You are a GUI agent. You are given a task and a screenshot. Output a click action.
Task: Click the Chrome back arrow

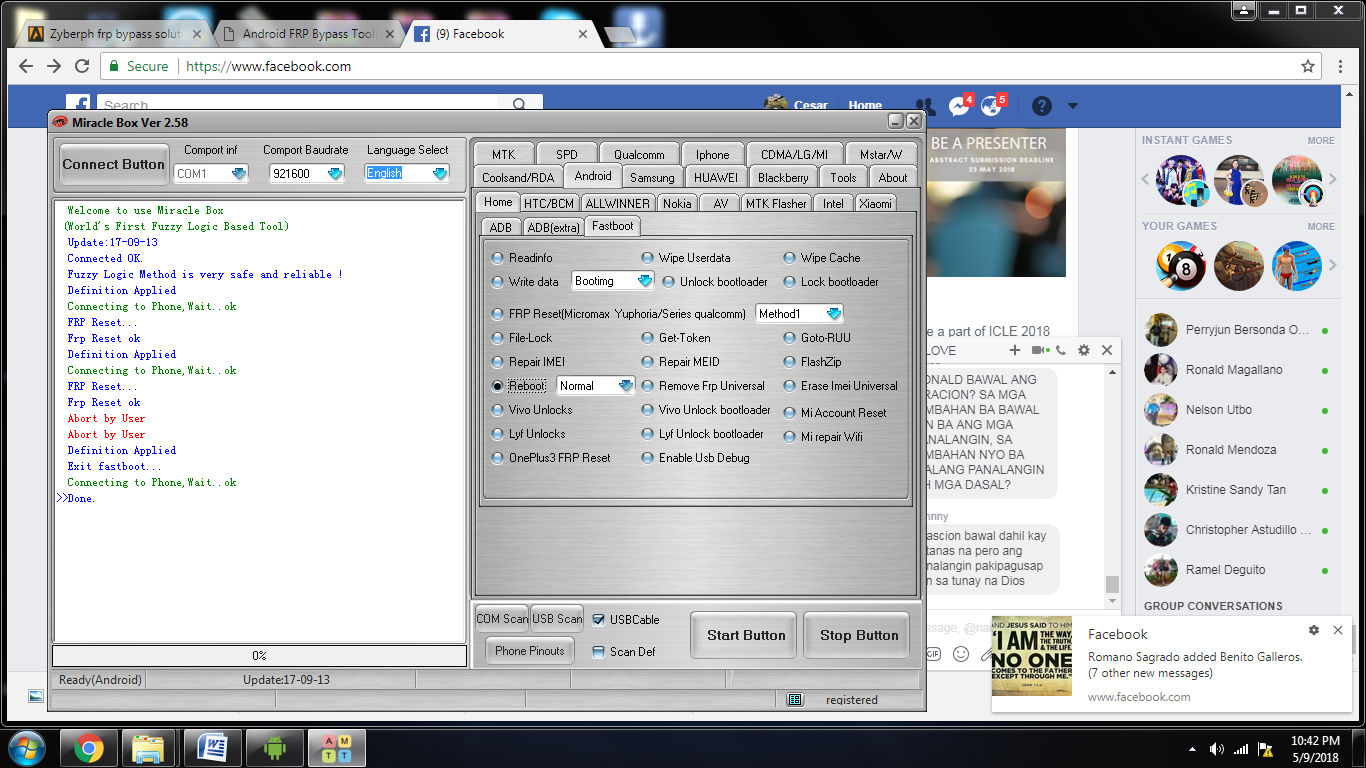[x=26, y=66]
